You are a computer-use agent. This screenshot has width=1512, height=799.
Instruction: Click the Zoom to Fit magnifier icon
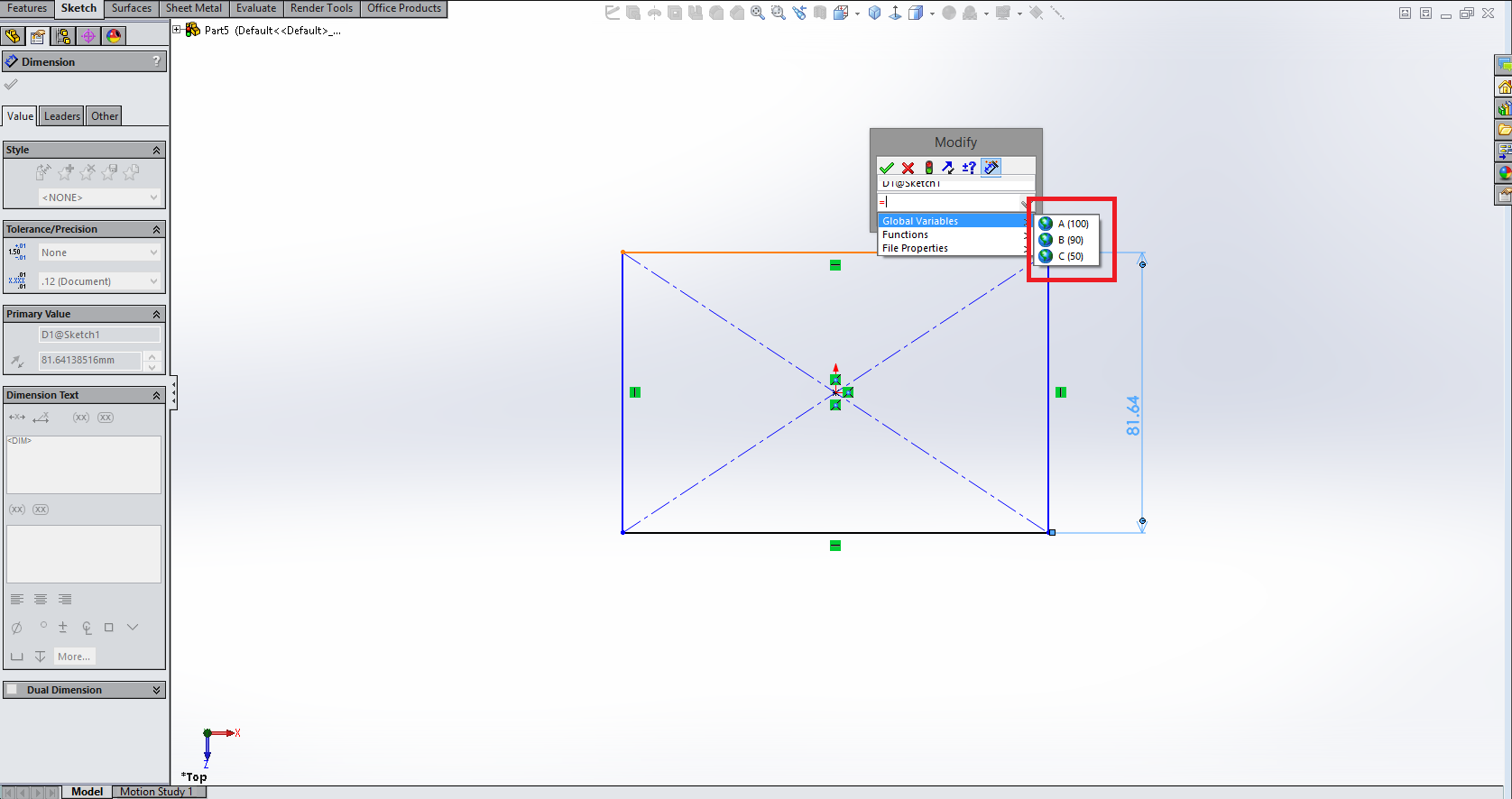tap(758, 13)
